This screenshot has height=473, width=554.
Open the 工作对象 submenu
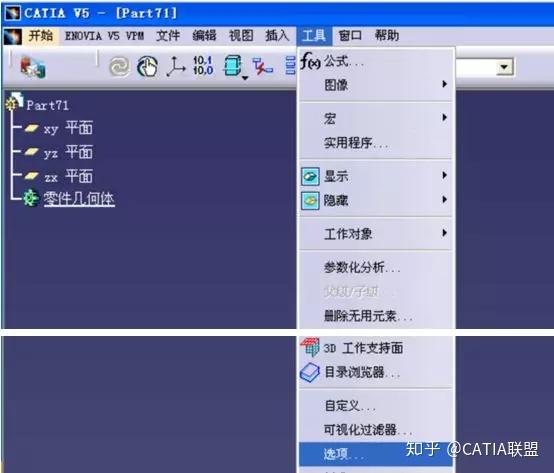click(x=376, y=233)
